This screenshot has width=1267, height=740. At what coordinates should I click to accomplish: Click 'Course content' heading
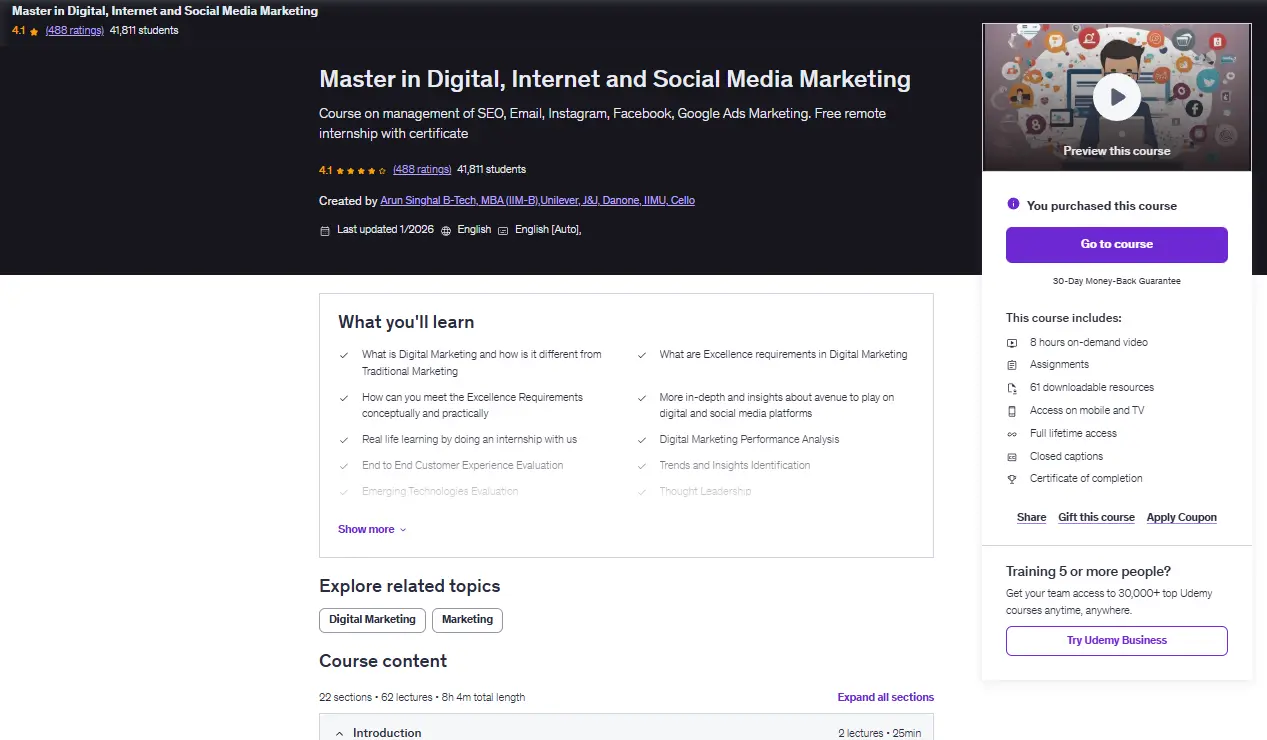point(383,661)
